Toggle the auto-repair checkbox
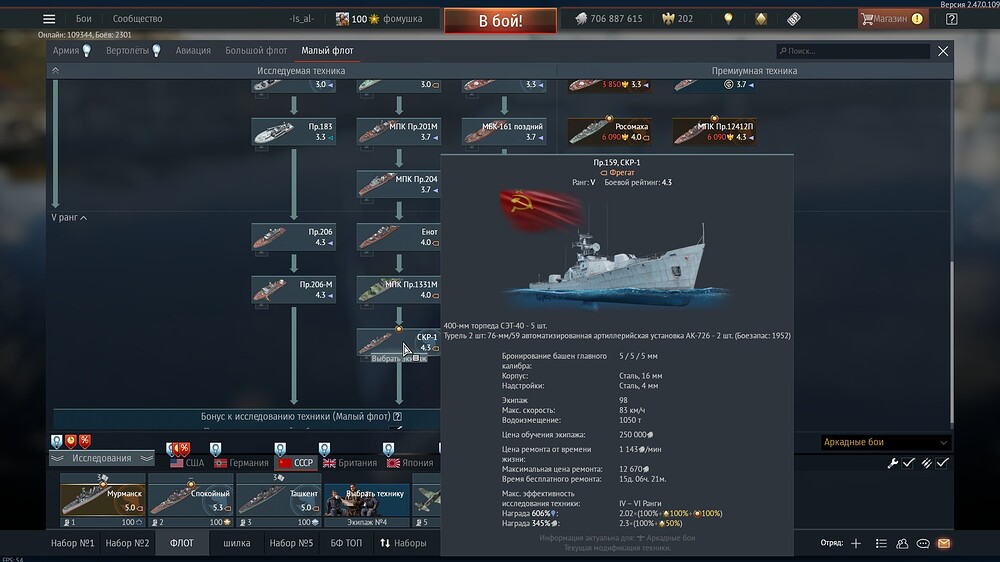 909,463
